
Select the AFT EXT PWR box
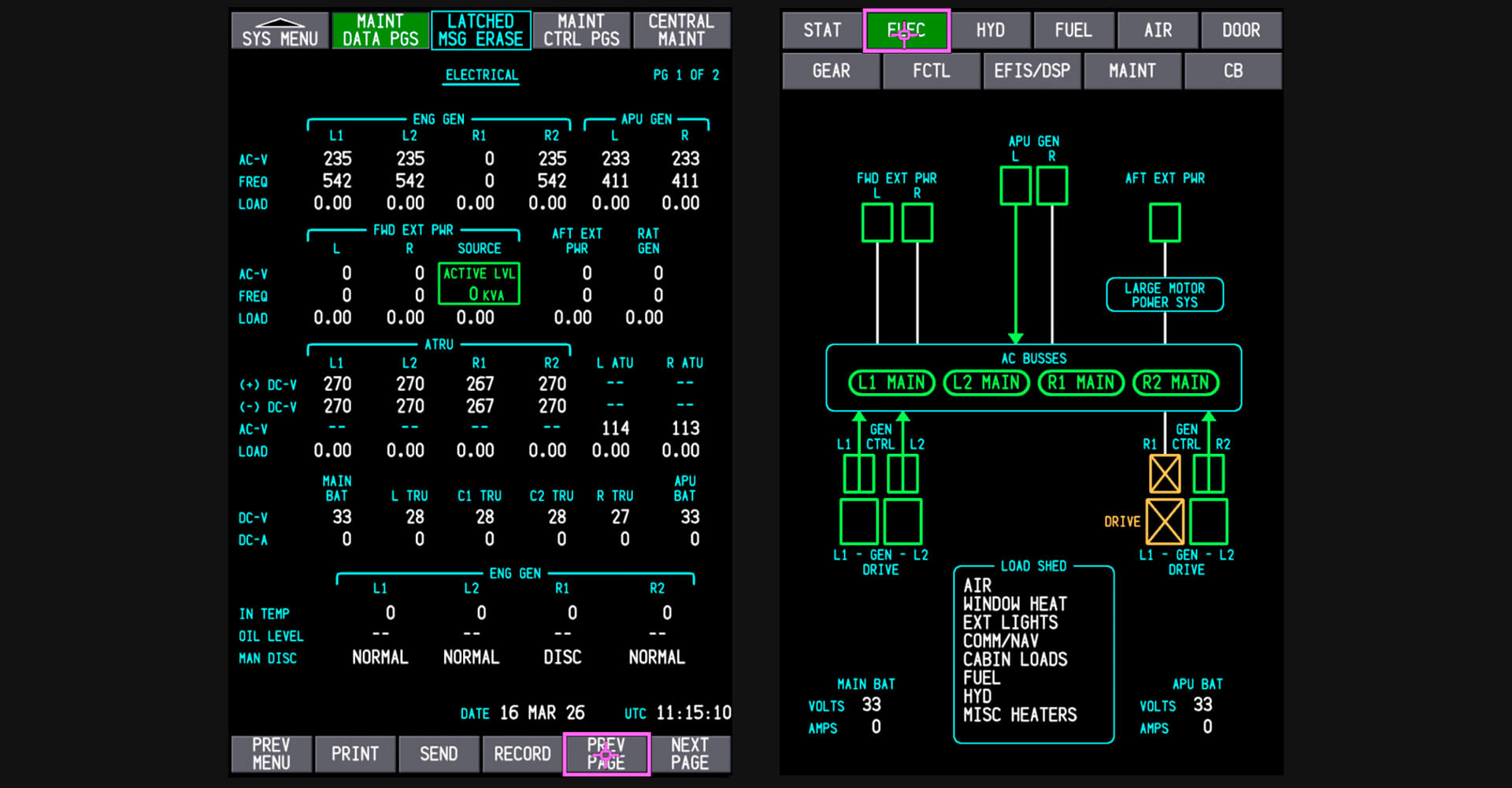click(1165, 223)
